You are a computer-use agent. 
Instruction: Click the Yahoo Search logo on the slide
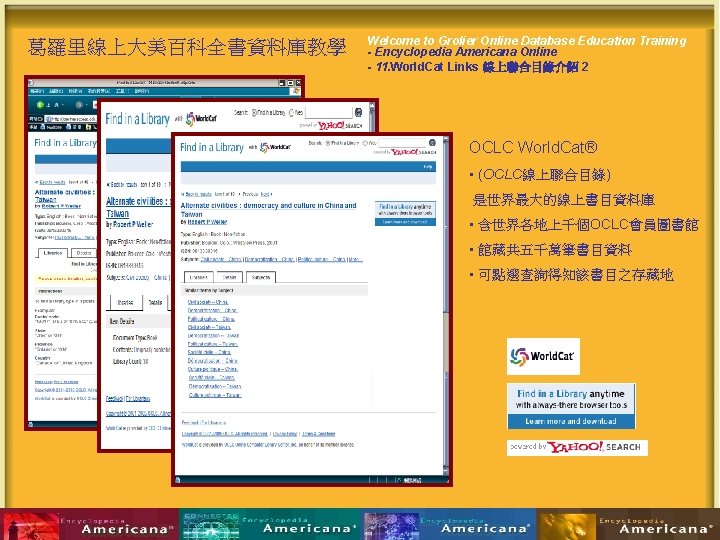tap(577, 447)
